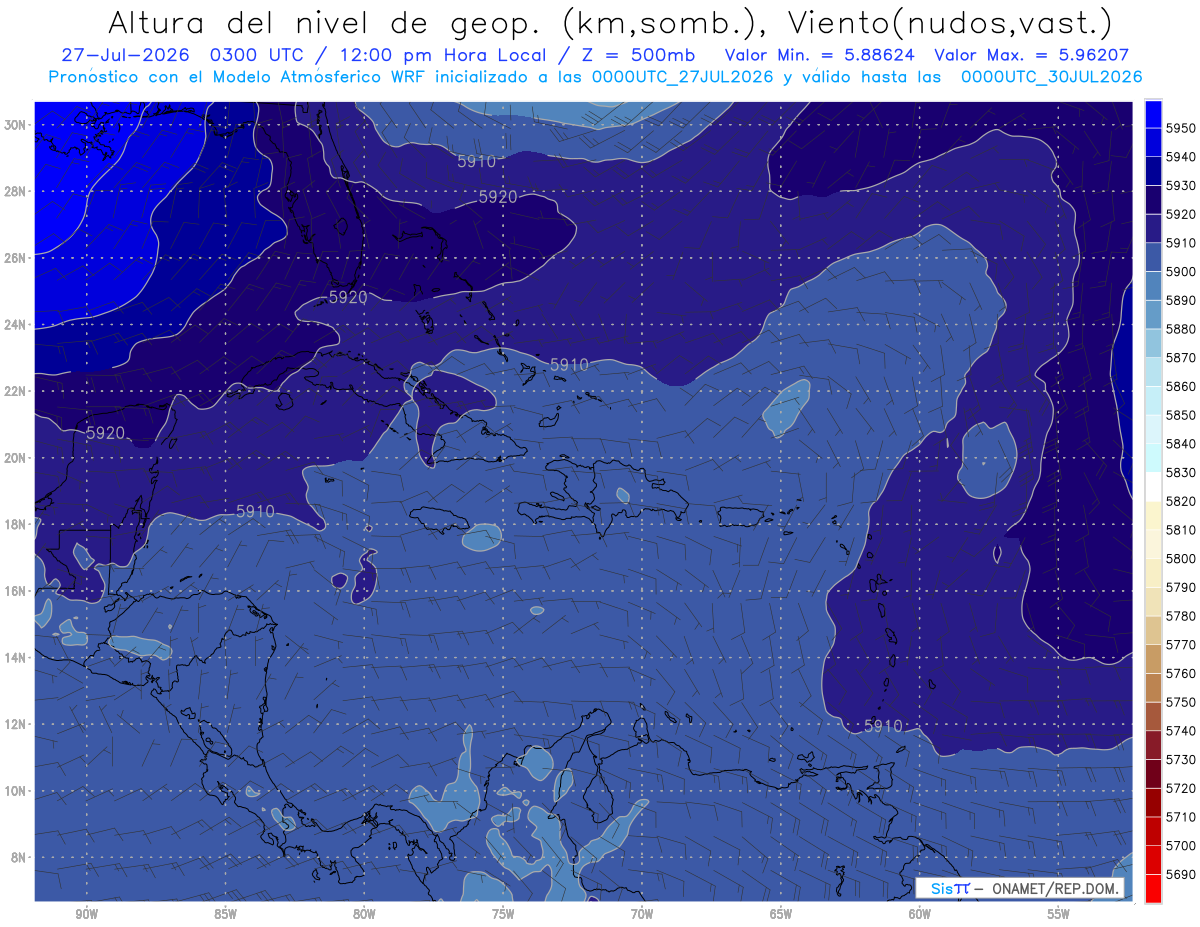
Task: Click the '5790' color bar label
Action: click(1181, 587)
